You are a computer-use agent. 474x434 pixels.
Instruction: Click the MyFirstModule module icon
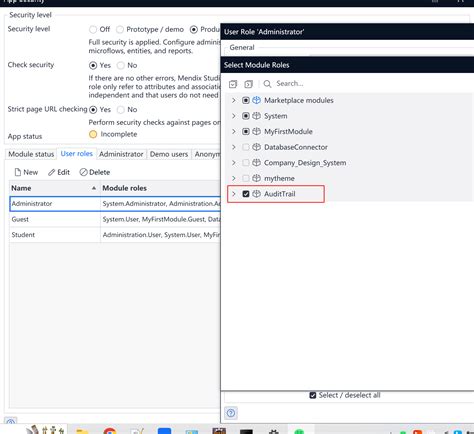[256, 131]
